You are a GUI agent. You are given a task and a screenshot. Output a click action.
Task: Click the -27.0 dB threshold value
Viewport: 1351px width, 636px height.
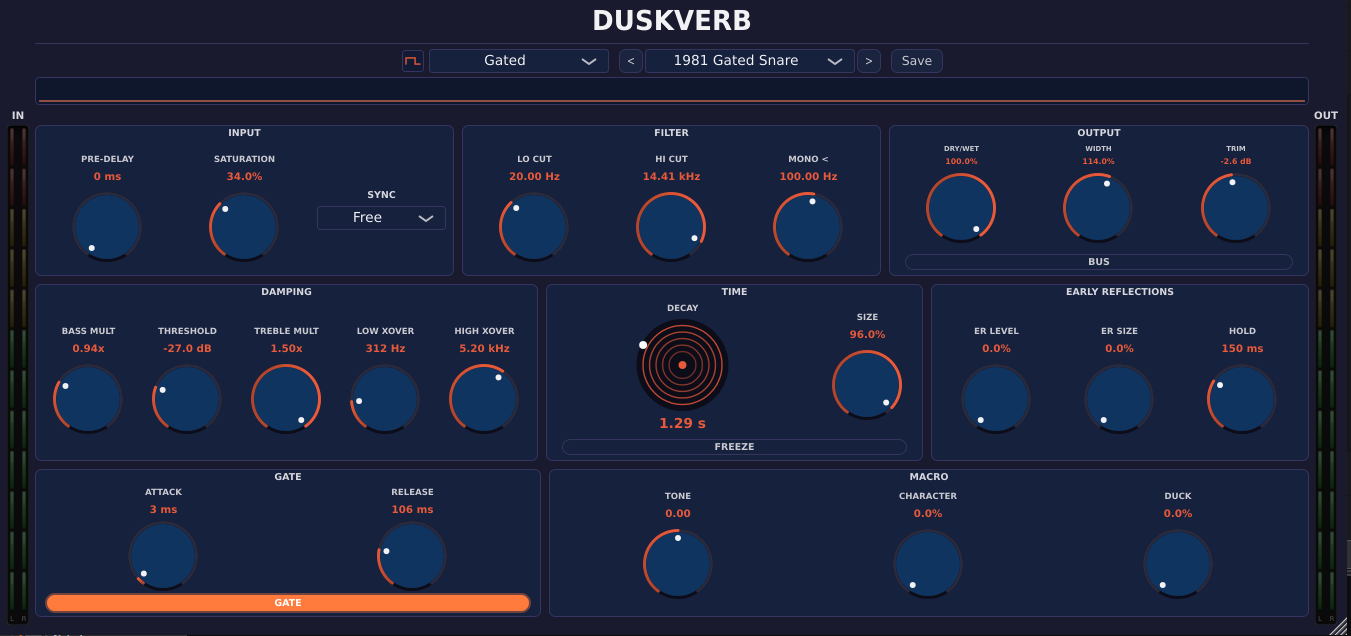[187, 349]
